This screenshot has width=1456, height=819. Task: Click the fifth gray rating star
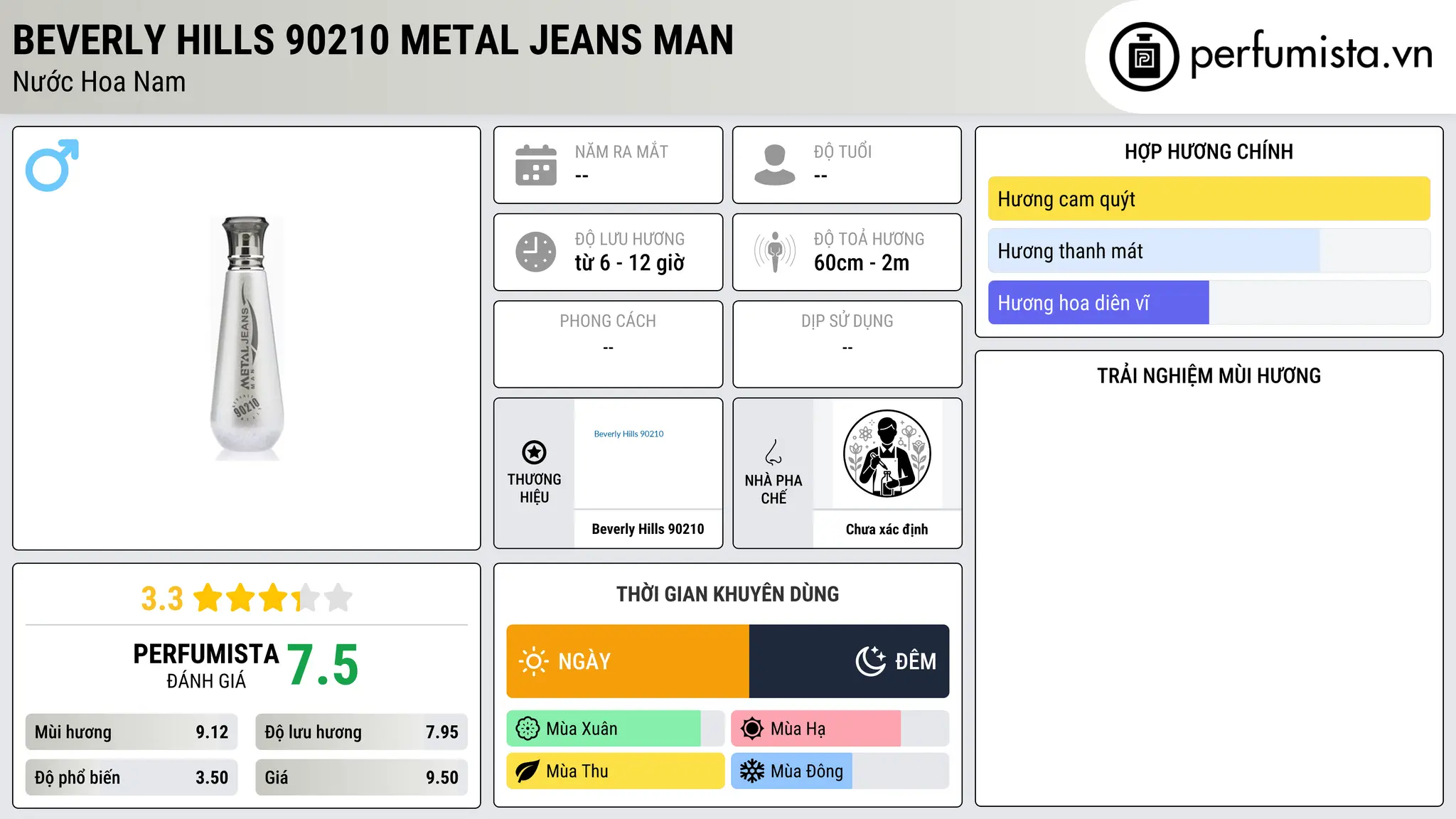(338, 597)
